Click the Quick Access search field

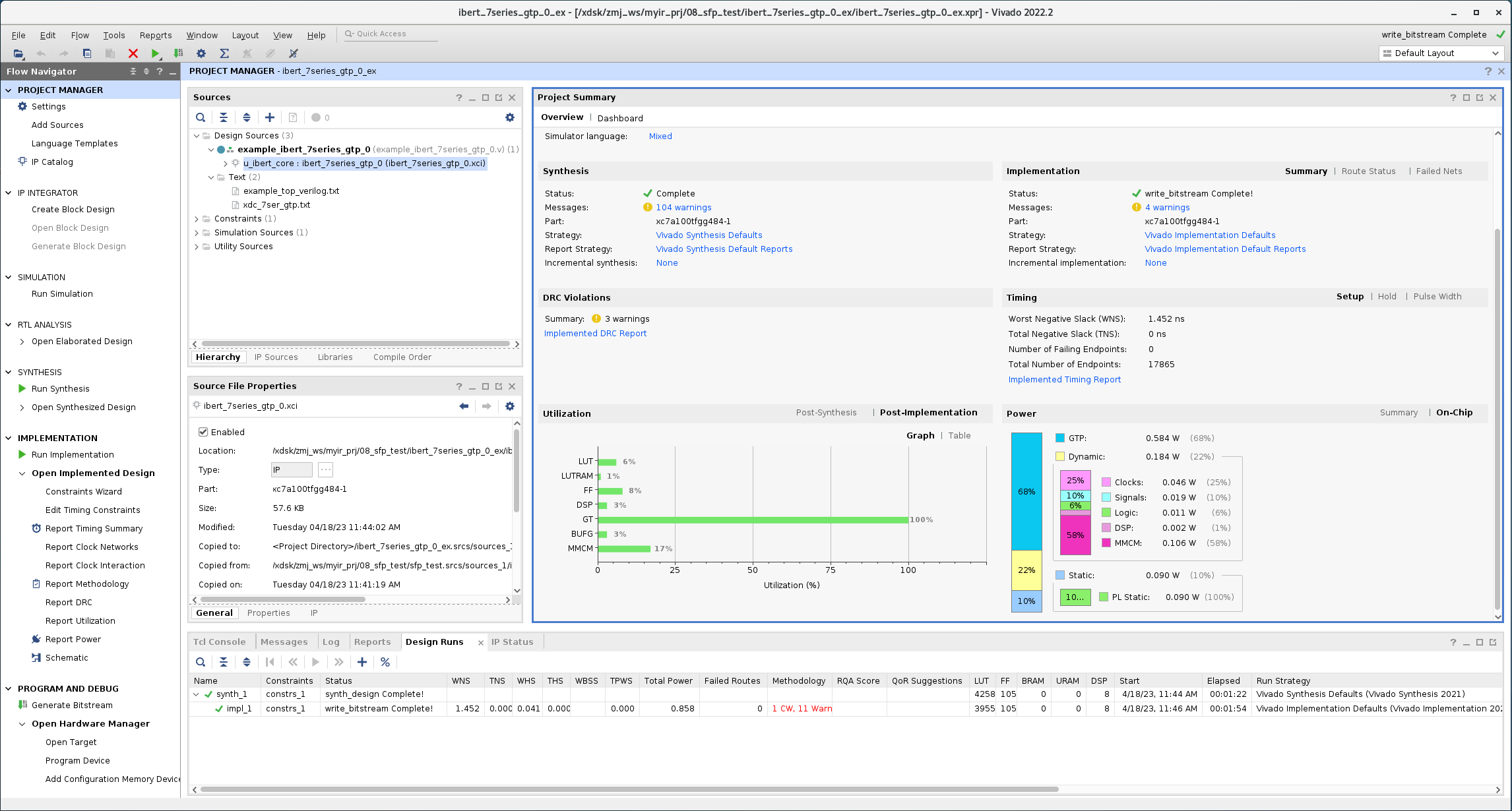pos(391,34)
